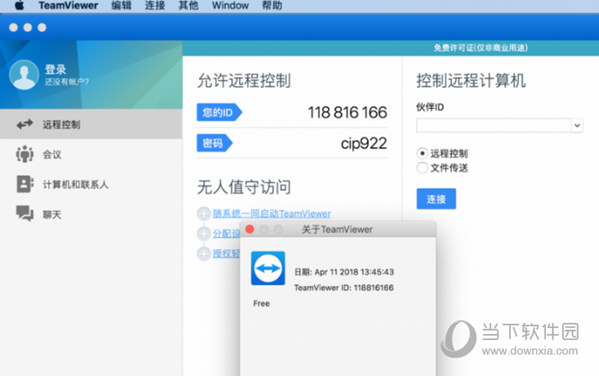Click the 无人值守访问 heading
The image size is (599, 376).
pyautogui.click(x=244, y=187)
